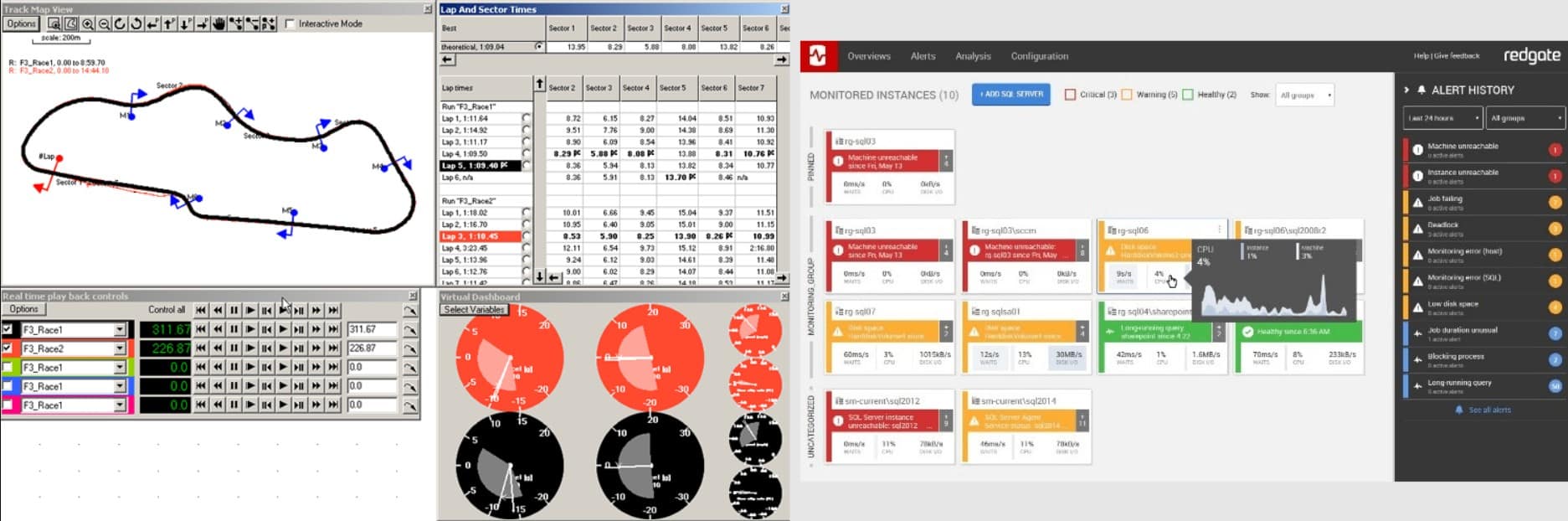The height and width of the screenshot is (521, 1568).
Task: Click the up arrow P toolbar icon
Action: coord(169,24)
